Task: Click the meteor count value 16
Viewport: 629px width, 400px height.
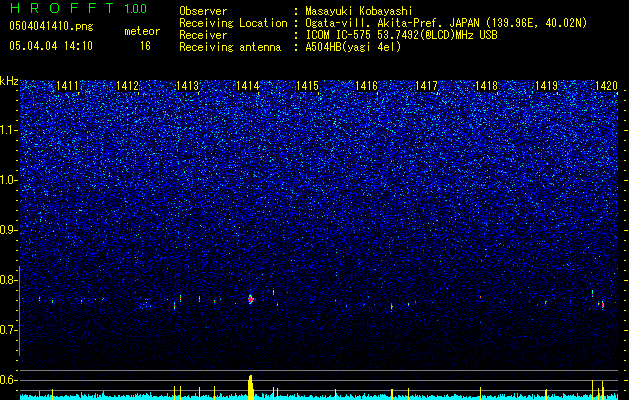Action: tap(145, 46)
